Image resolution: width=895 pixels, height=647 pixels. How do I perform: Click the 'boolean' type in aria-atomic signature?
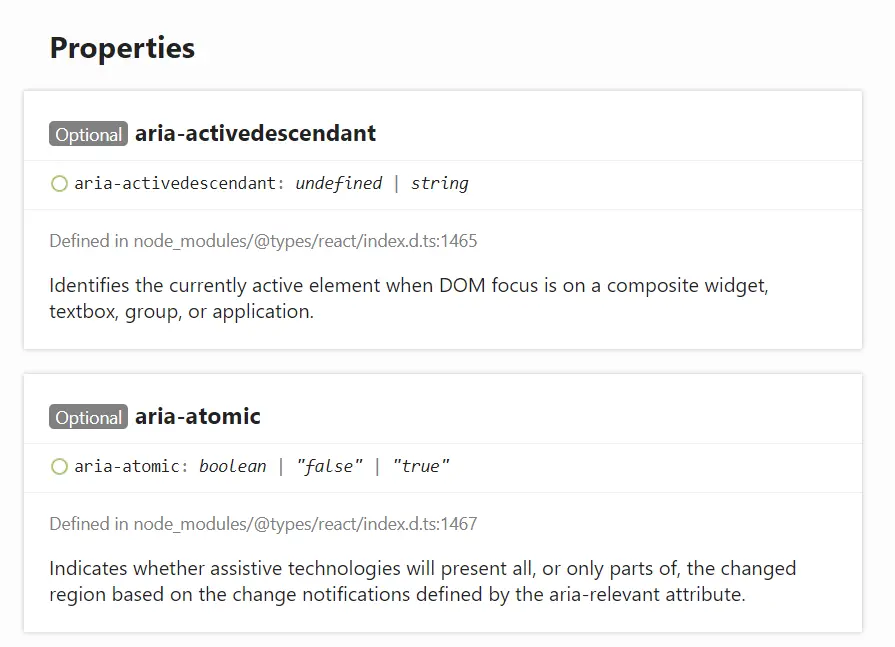click(x=232, y=466)
